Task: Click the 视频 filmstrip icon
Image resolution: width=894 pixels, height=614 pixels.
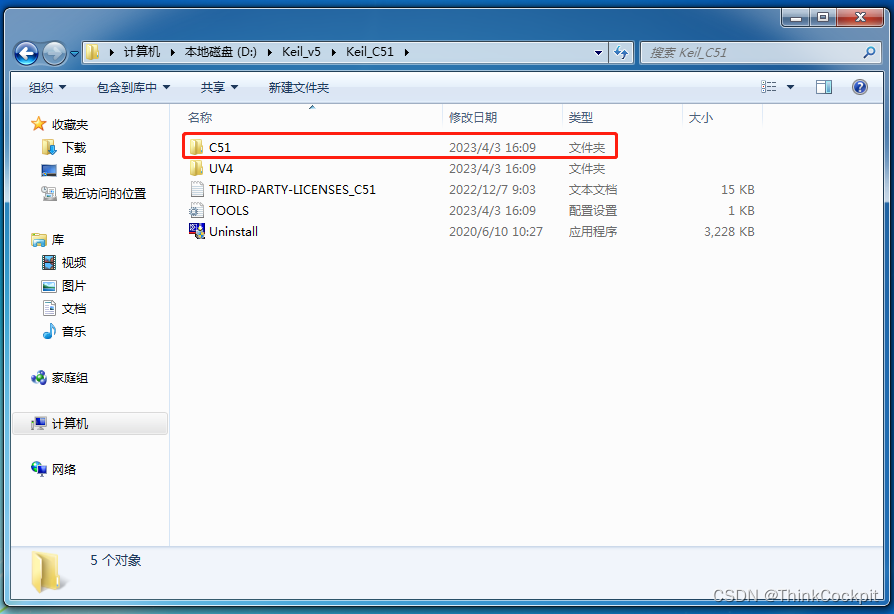Action: click(49, 262)
